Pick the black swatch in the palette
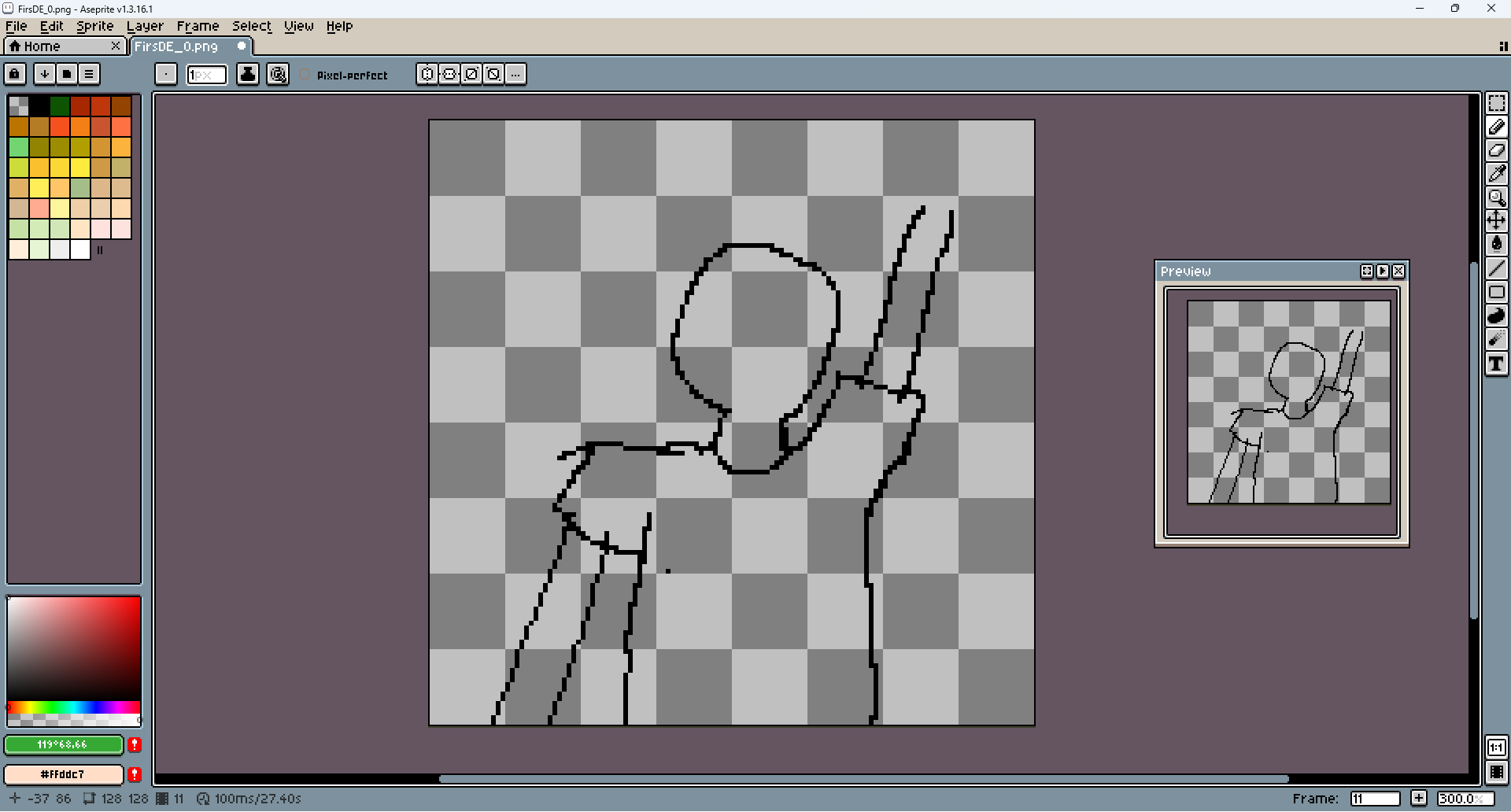Viewport: 1511px width, 812px height. point(39,105)
